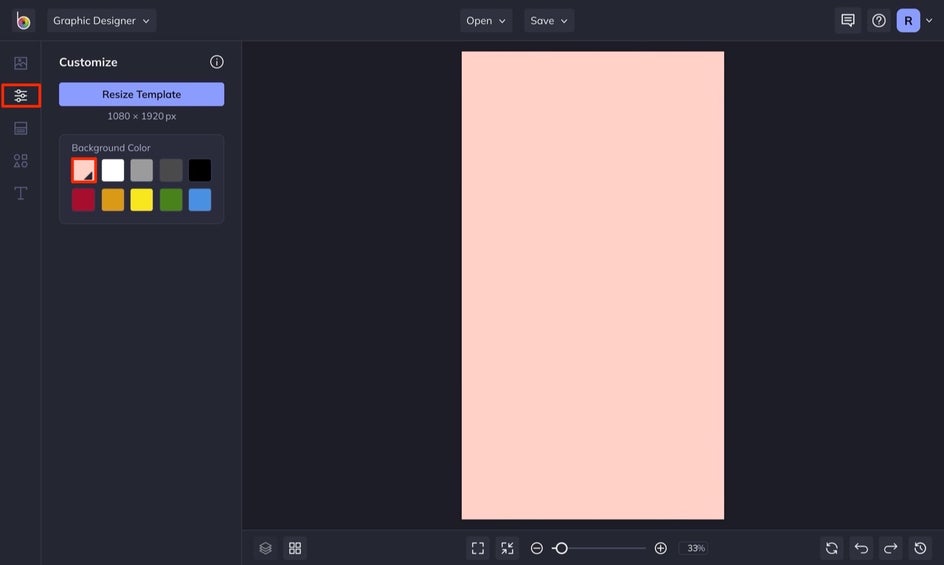The width and height of the screenshot is (944, 565).
Task: Select the blue background swatch
Action: tap(200, 200)
